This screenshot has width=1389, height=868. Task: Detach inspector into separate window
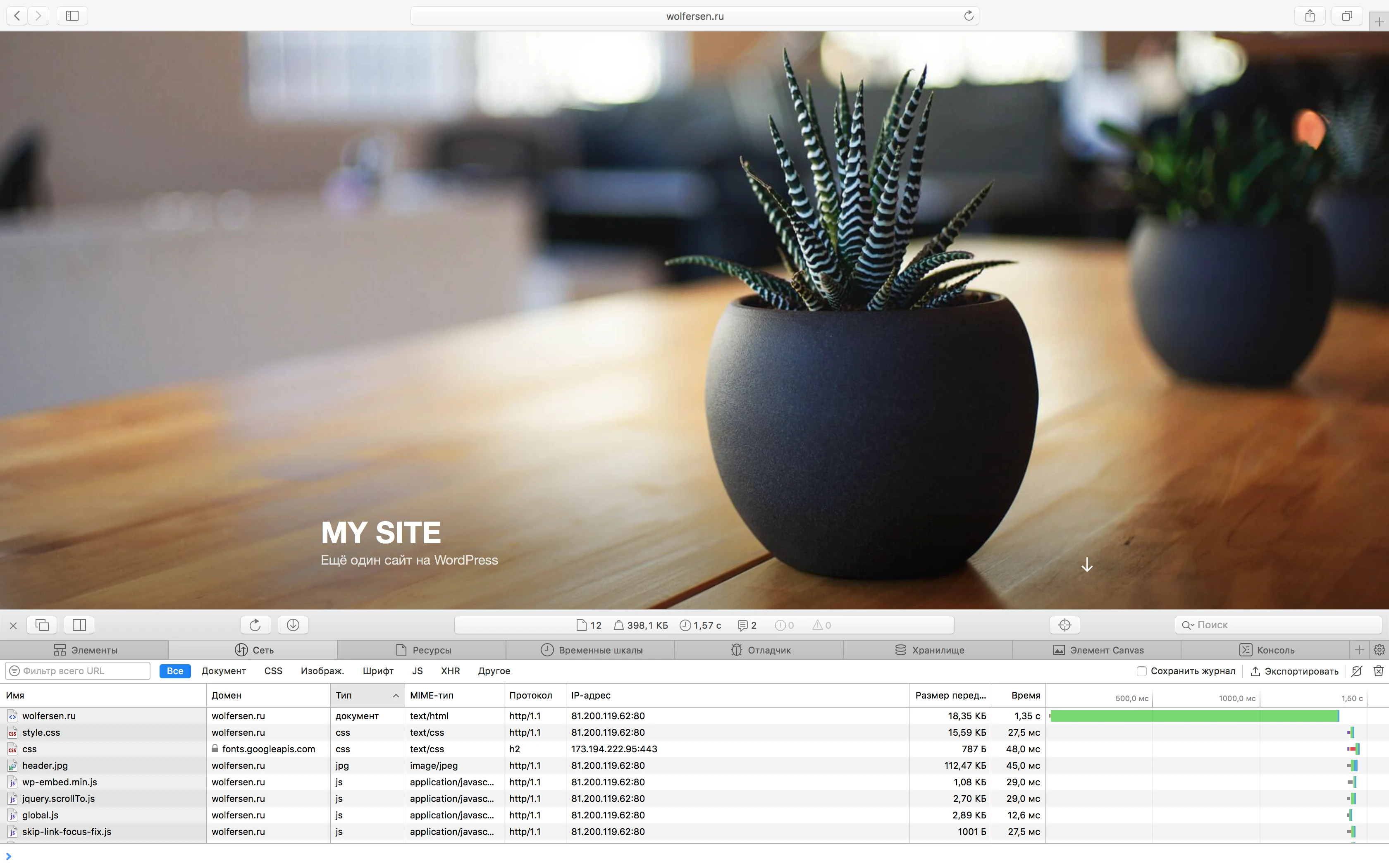pos(42,625)
